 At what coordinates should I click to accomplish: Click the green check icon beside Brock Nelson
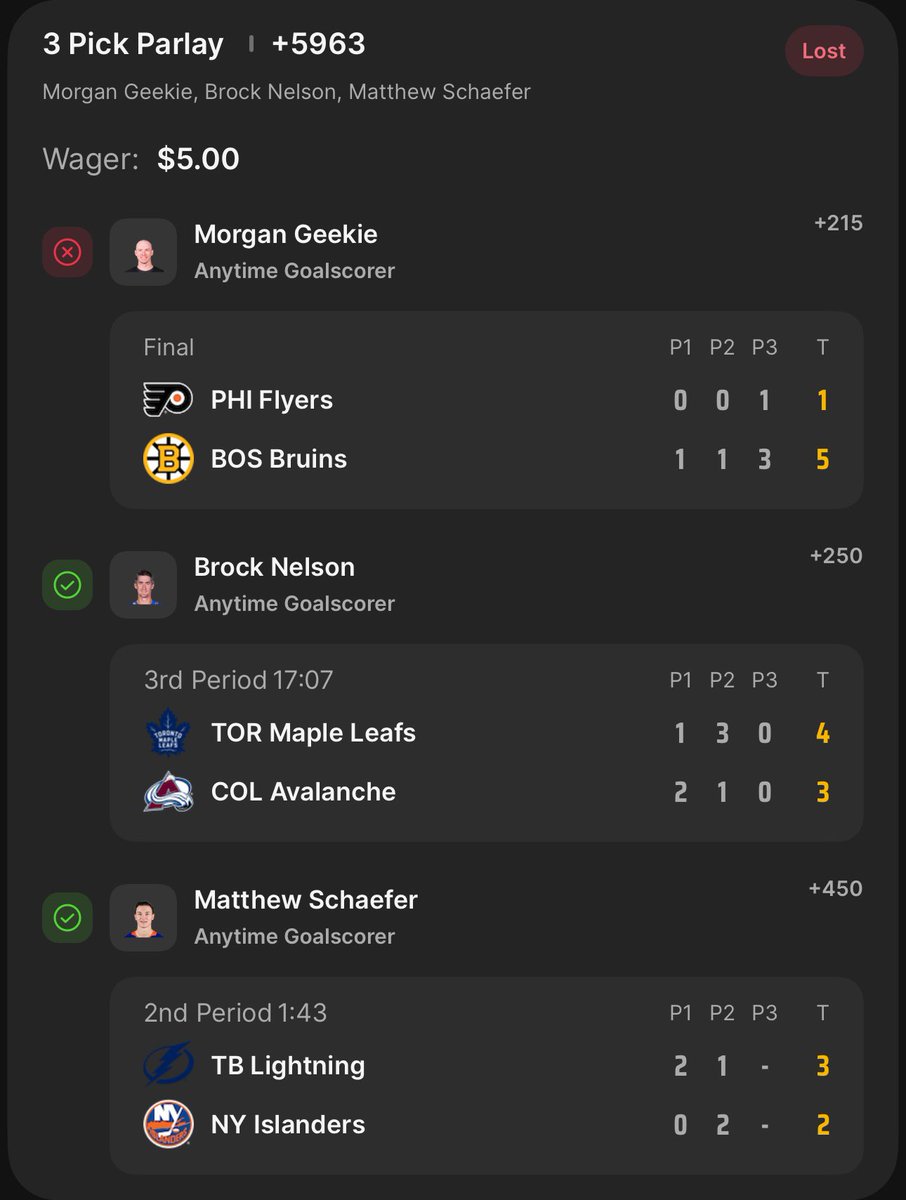[x=67, y=585]
